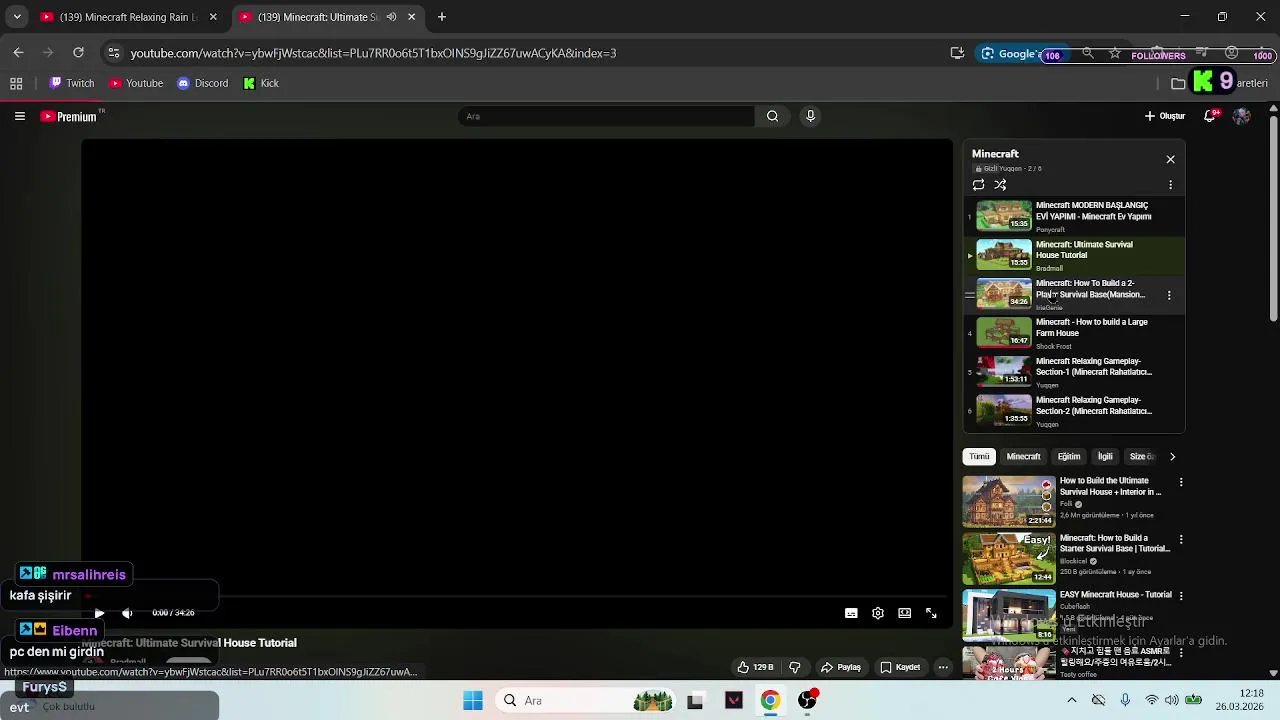Play the video with the play button
1280x720 pixels.
[99, 613]
